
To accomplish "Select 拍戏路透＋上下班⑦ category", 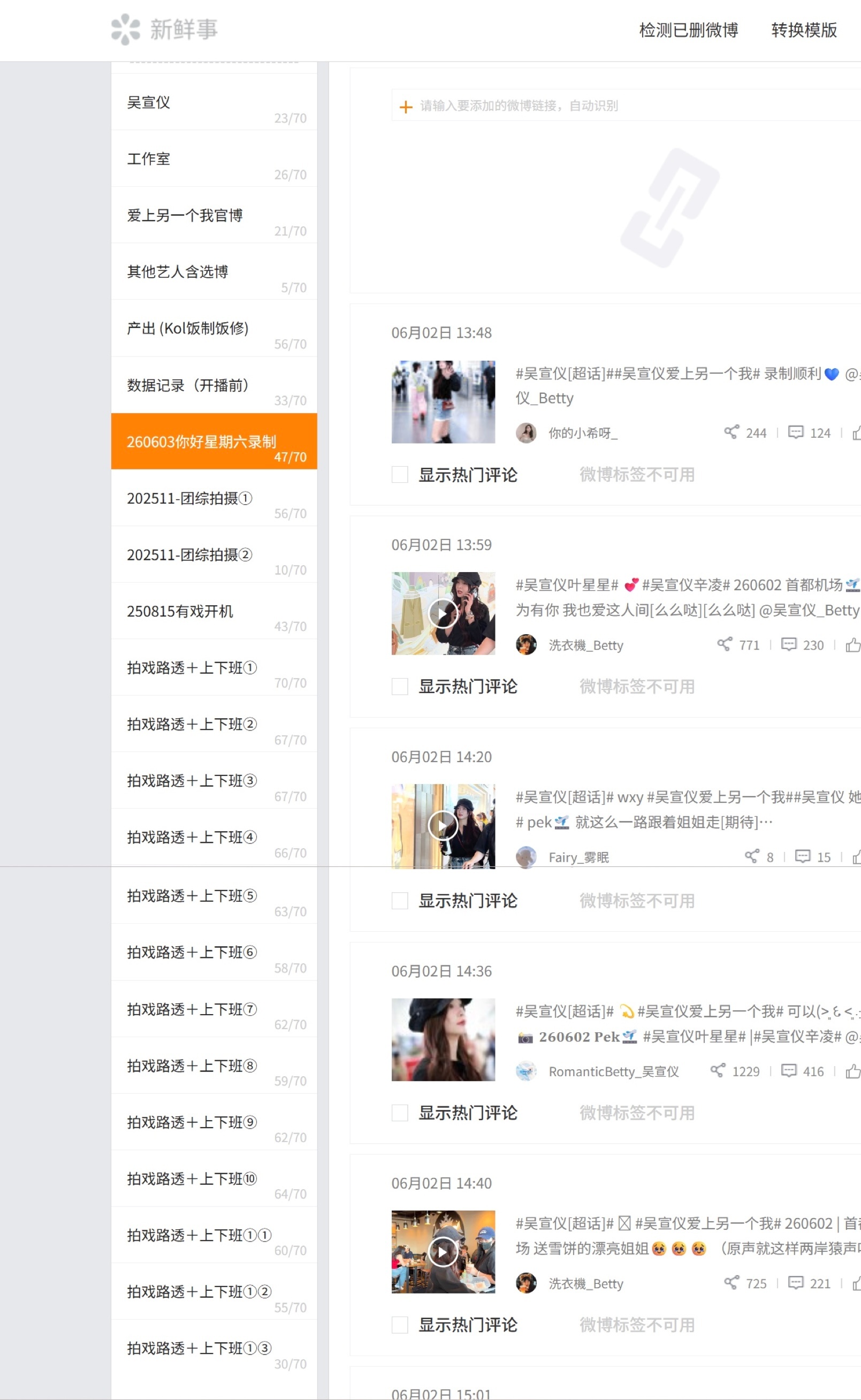I will [x=214, y=1008].
